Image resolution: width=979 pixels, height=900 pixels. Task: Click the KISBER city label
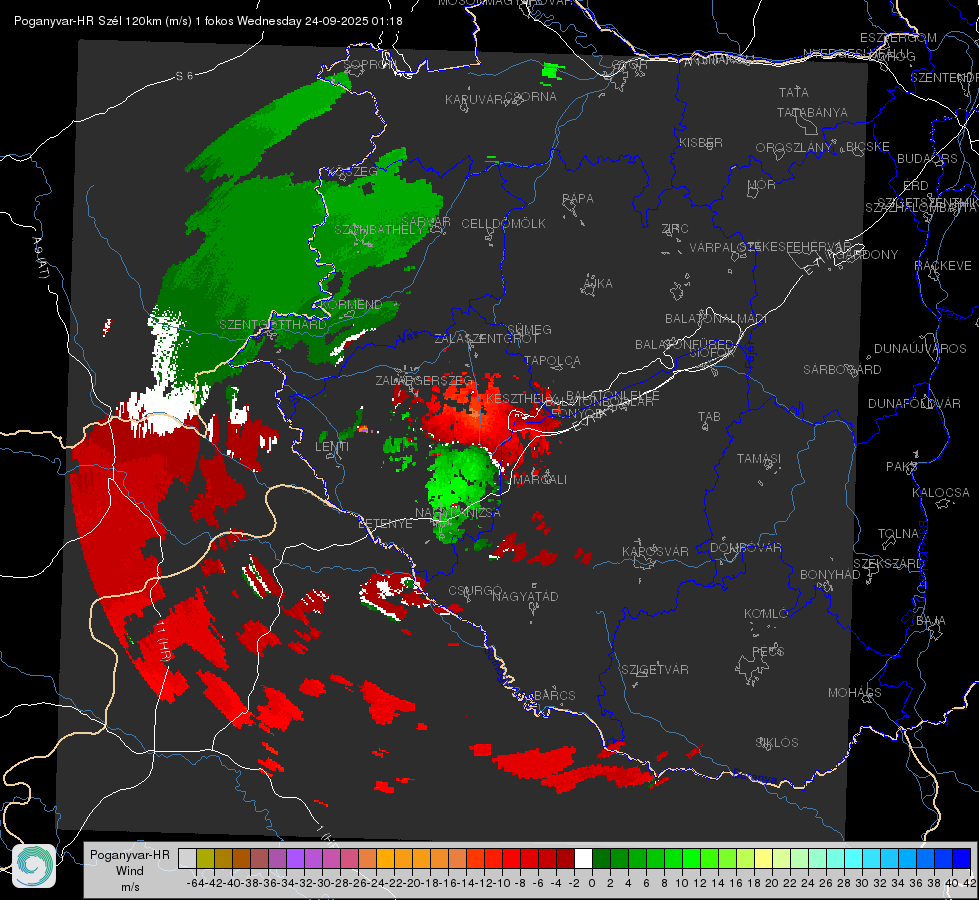[x=701, y=142]
